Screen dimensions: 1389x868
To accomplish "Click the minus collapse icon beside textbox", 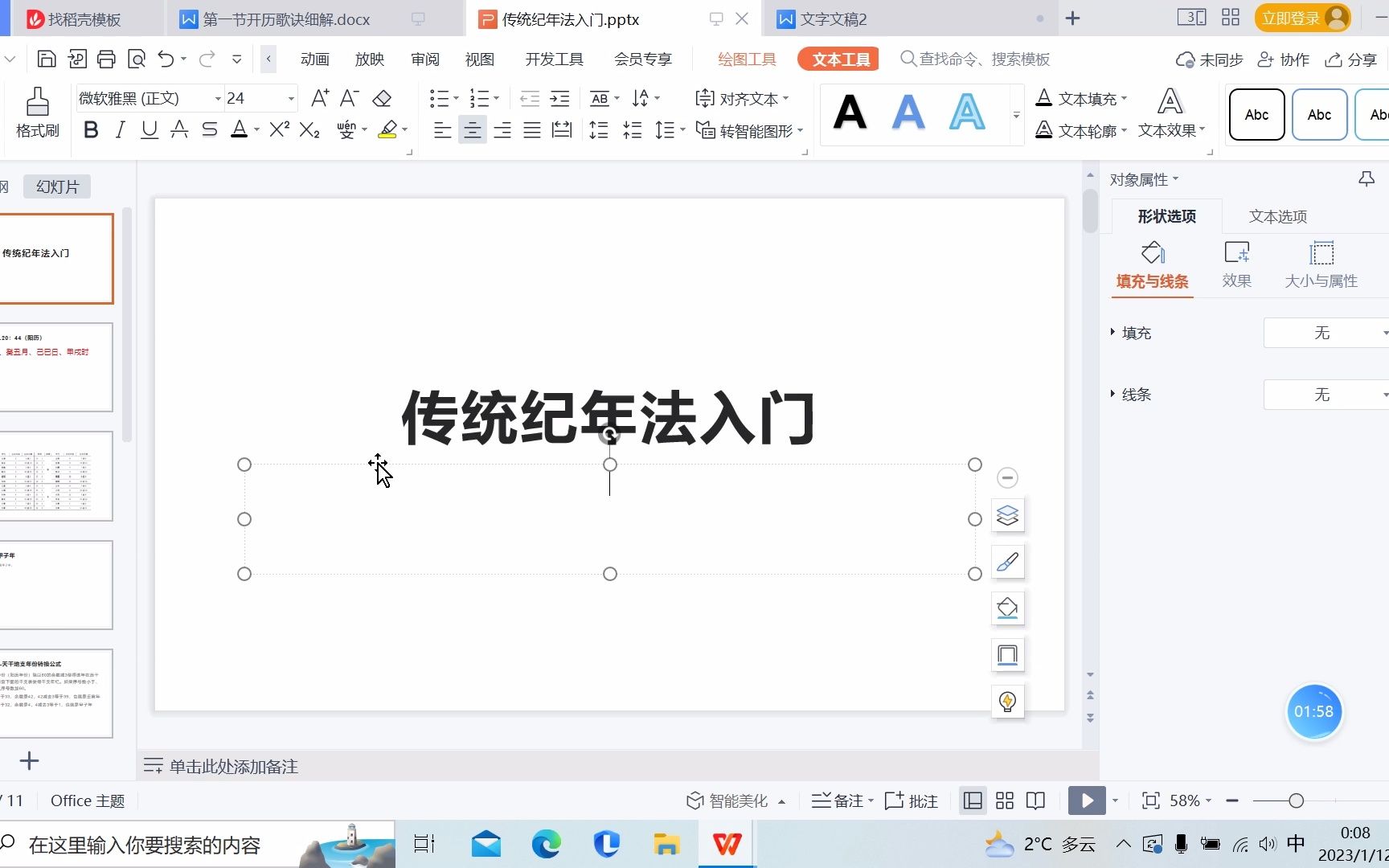I will [x=1007, y=477].
